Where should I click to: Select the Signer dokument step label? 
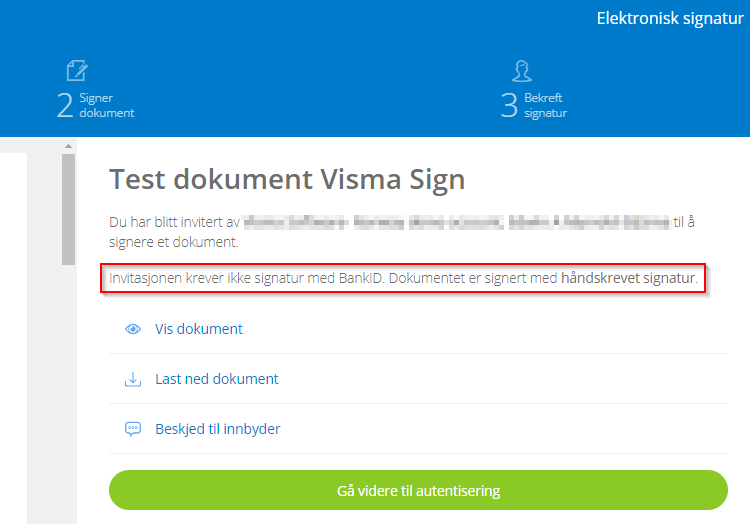[106, 105]
